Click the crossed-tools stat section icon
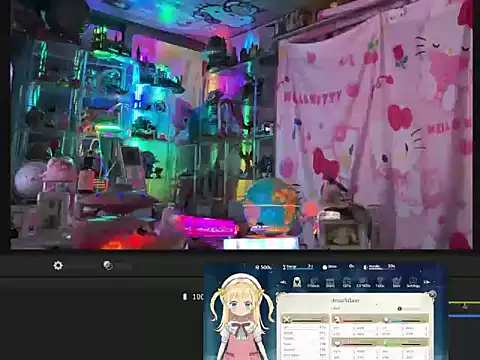This screenshot has width=480, height=360. pos(286,320)
